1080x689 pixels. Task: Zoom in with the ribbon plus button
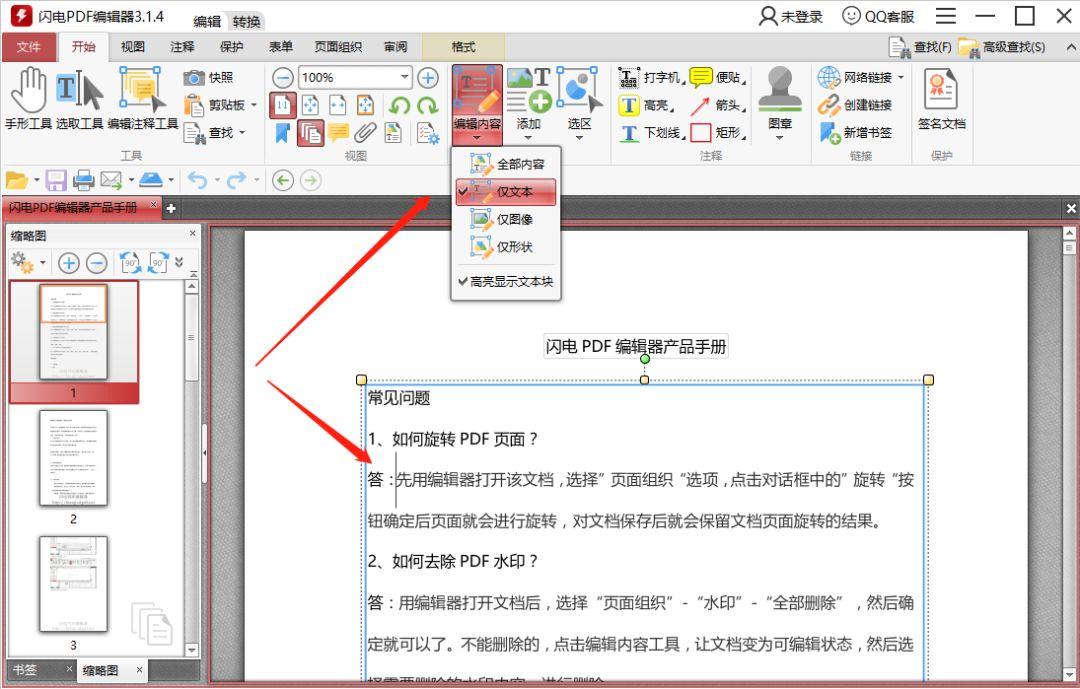click(428, 77)
